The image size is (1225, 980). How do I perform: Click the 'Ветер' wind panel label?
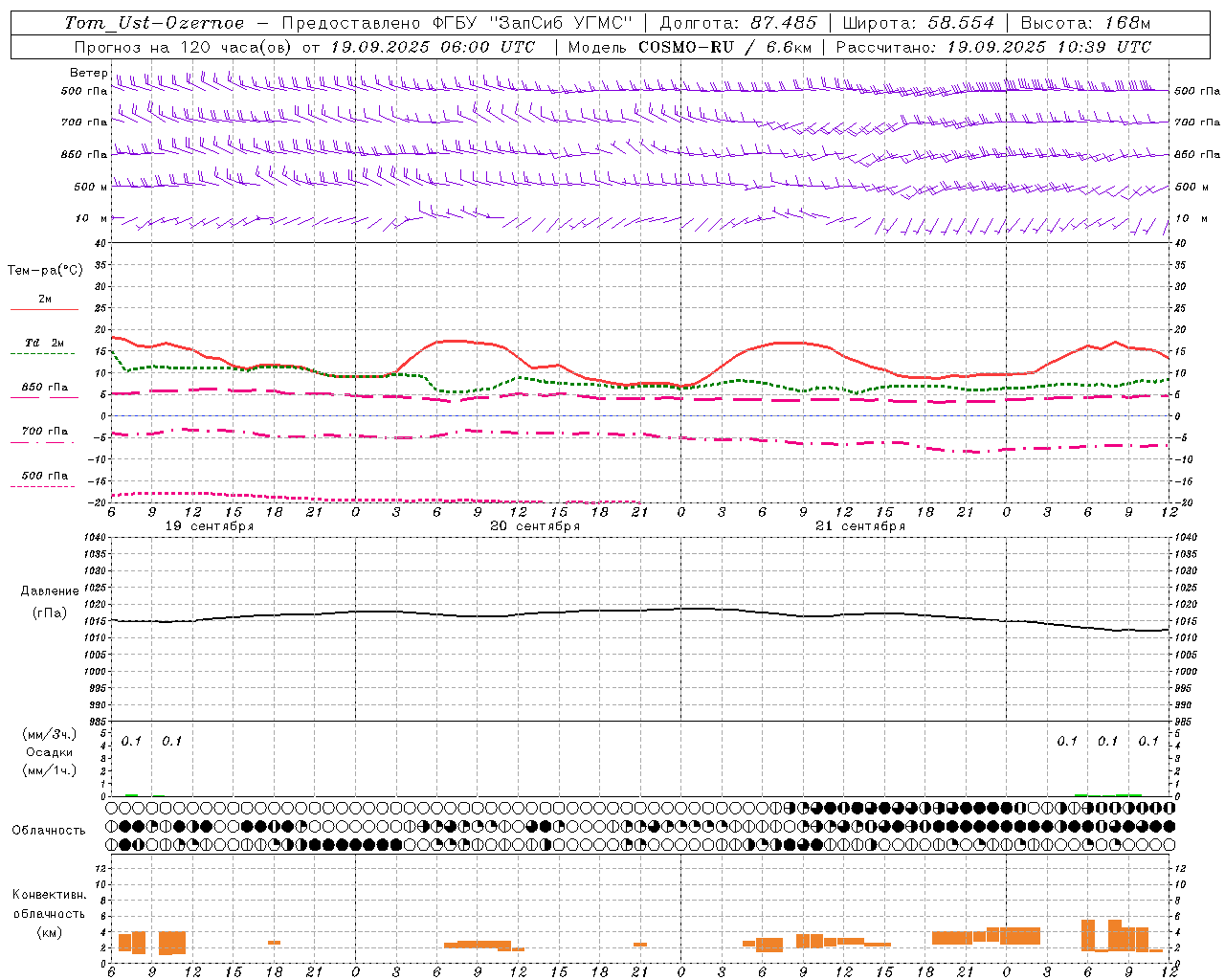(89, 74)
